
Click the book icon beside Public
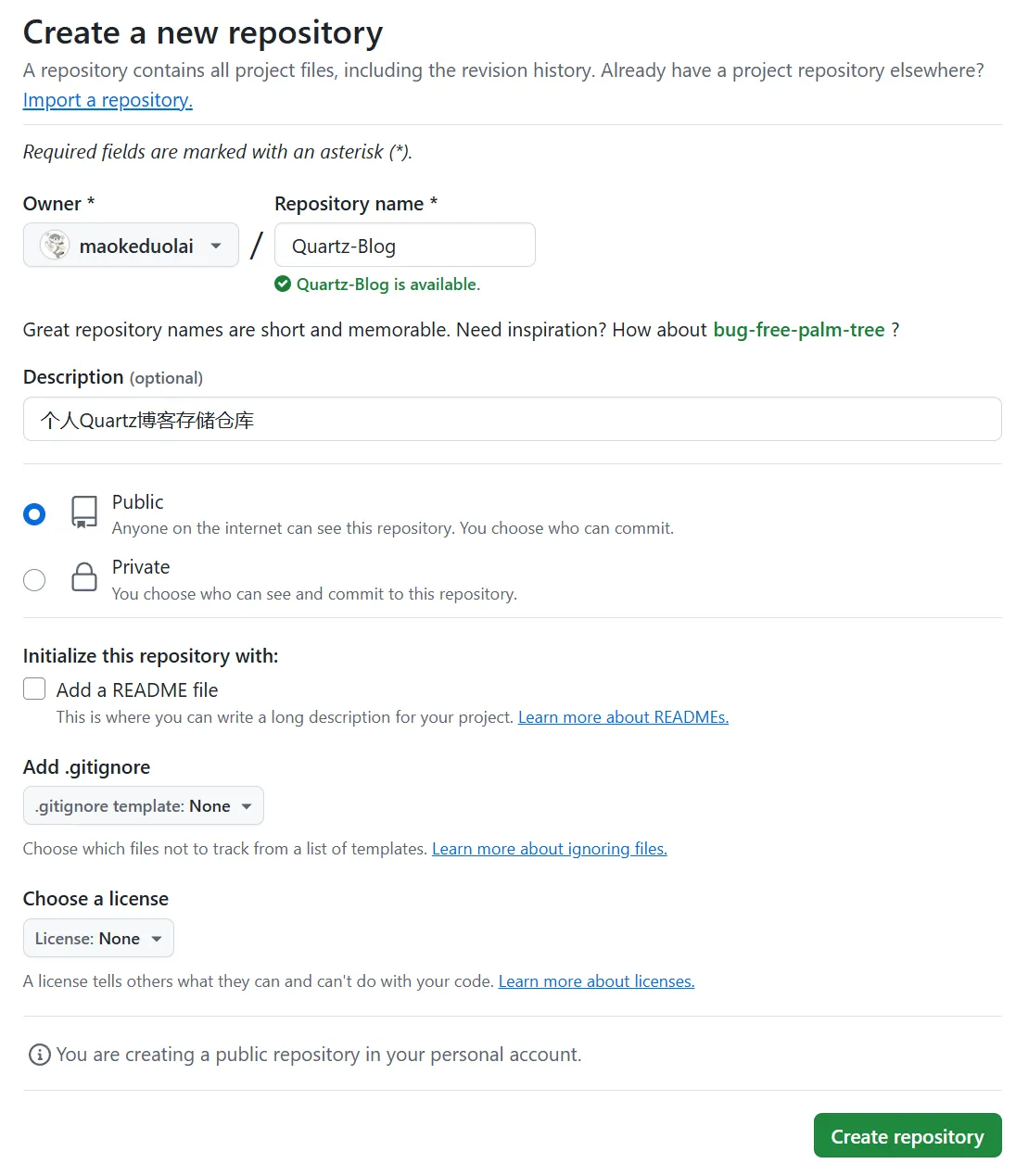(x=83, y=512)
